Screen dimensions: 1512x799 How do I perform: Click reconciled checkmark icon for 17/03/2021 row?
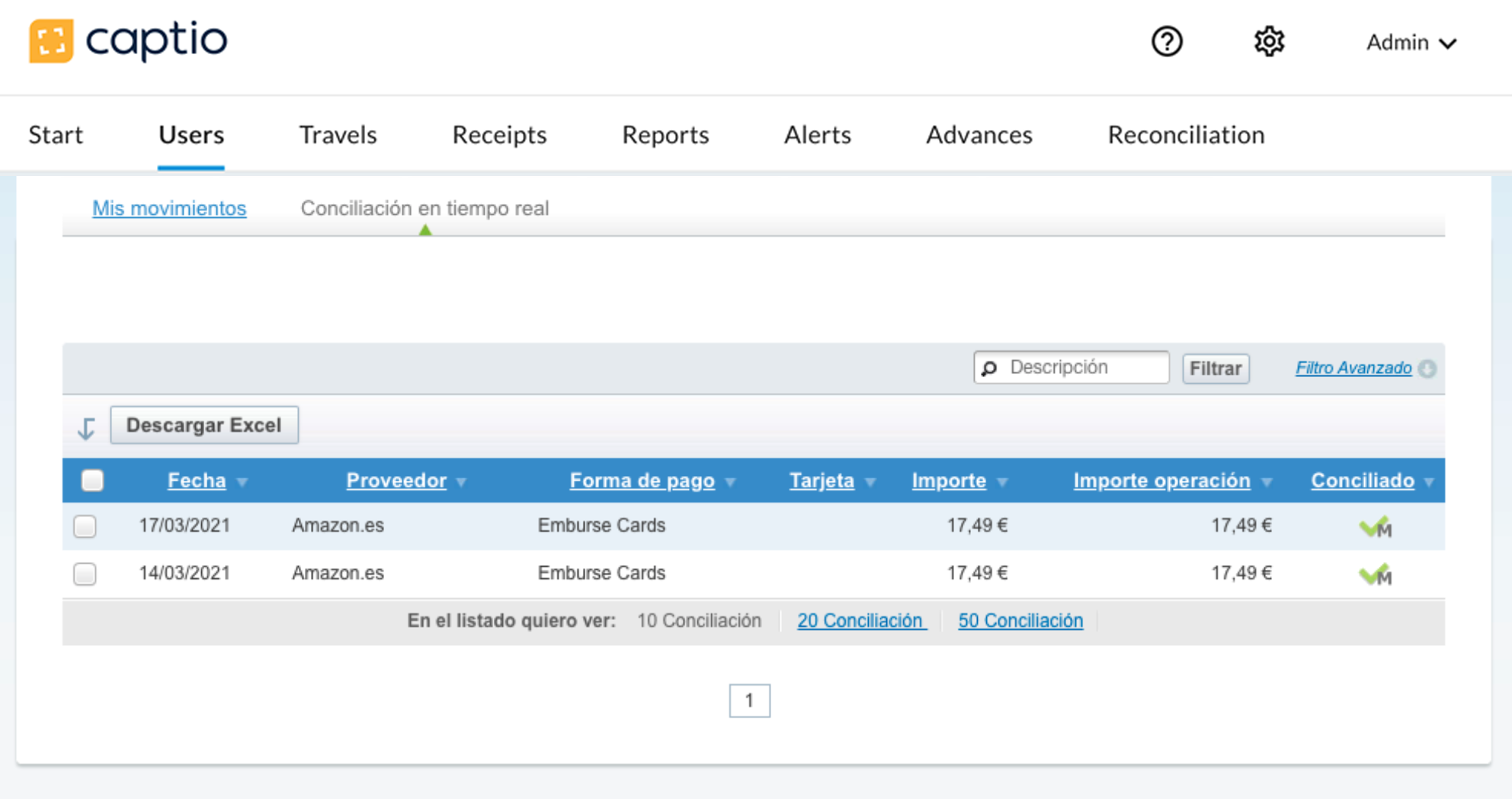pyautogui.click(x=1375, y=527)
